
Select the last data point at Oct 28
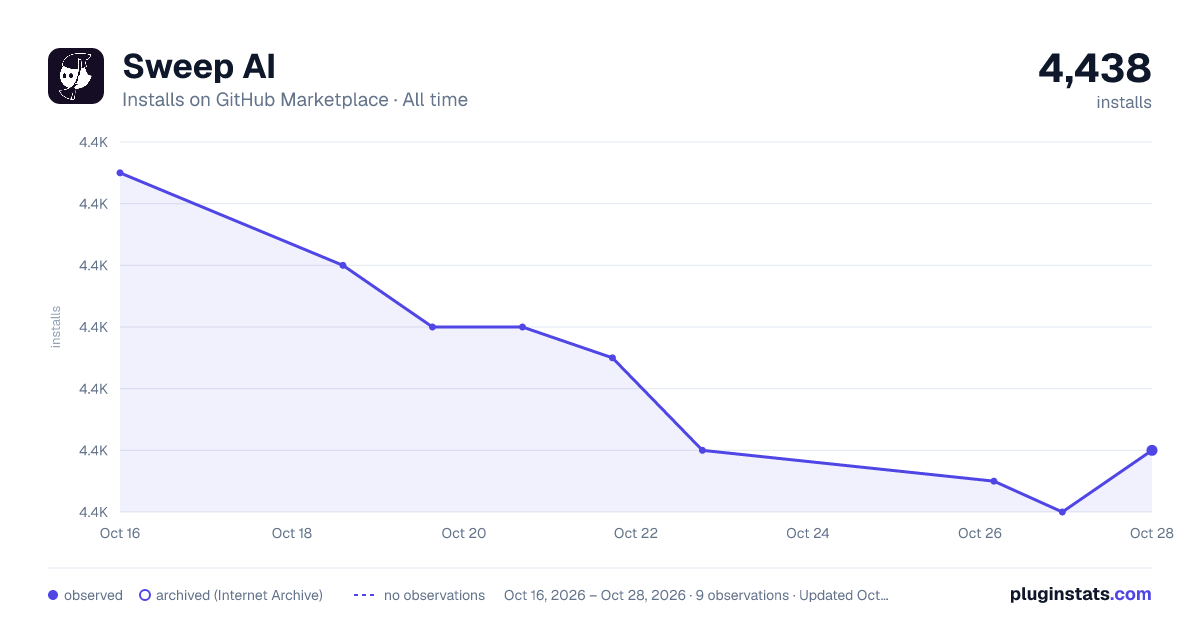[1152, 450]
